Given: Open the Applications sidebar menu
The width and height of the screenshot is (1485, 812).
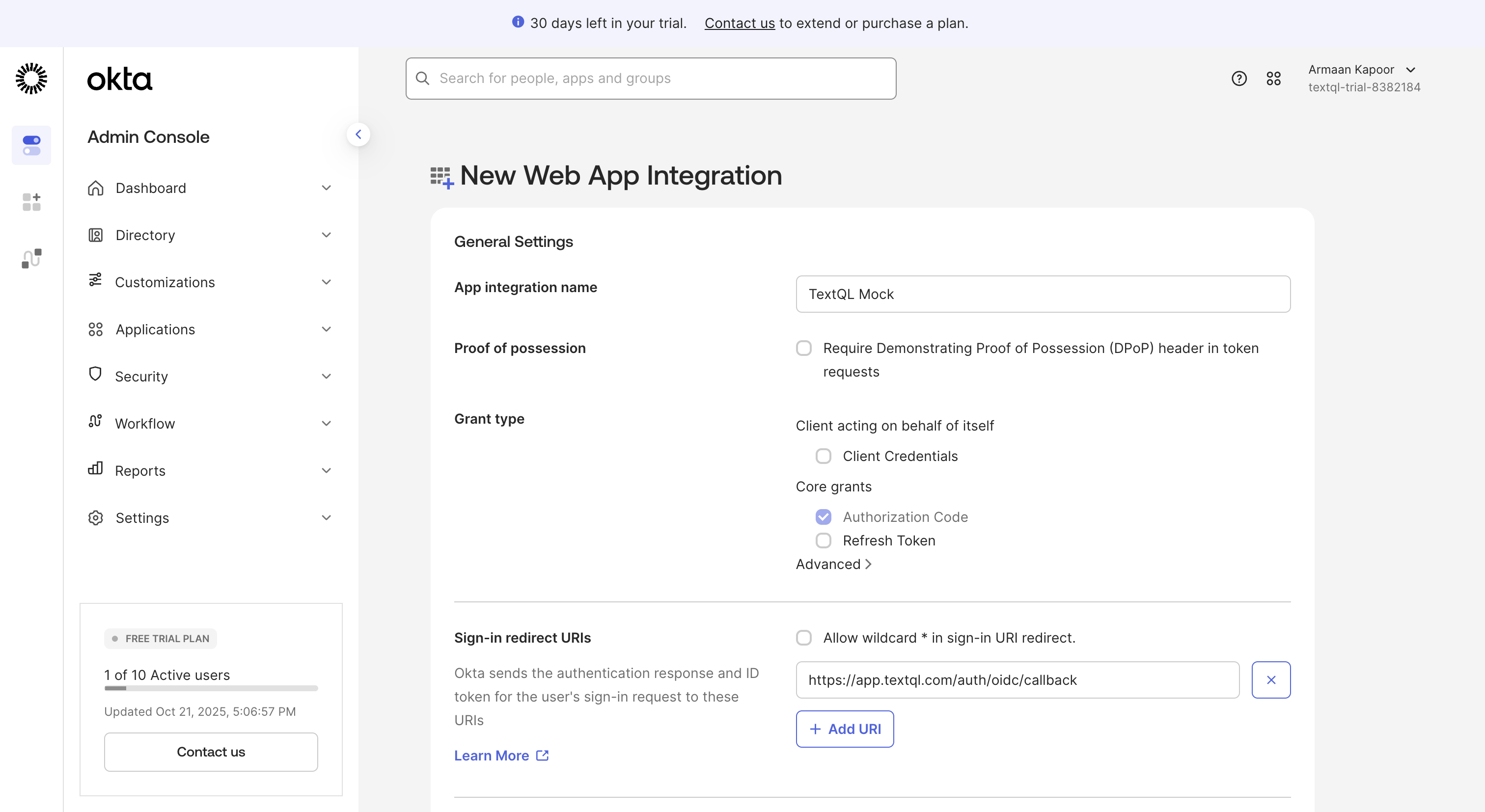Looking at the screenshot, I should (x=155, y=329).
